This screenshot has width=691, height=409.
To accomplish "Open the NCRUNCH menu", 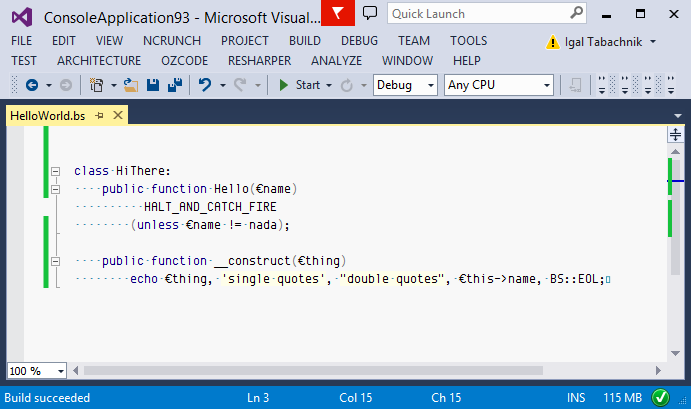I will (172, 41).
